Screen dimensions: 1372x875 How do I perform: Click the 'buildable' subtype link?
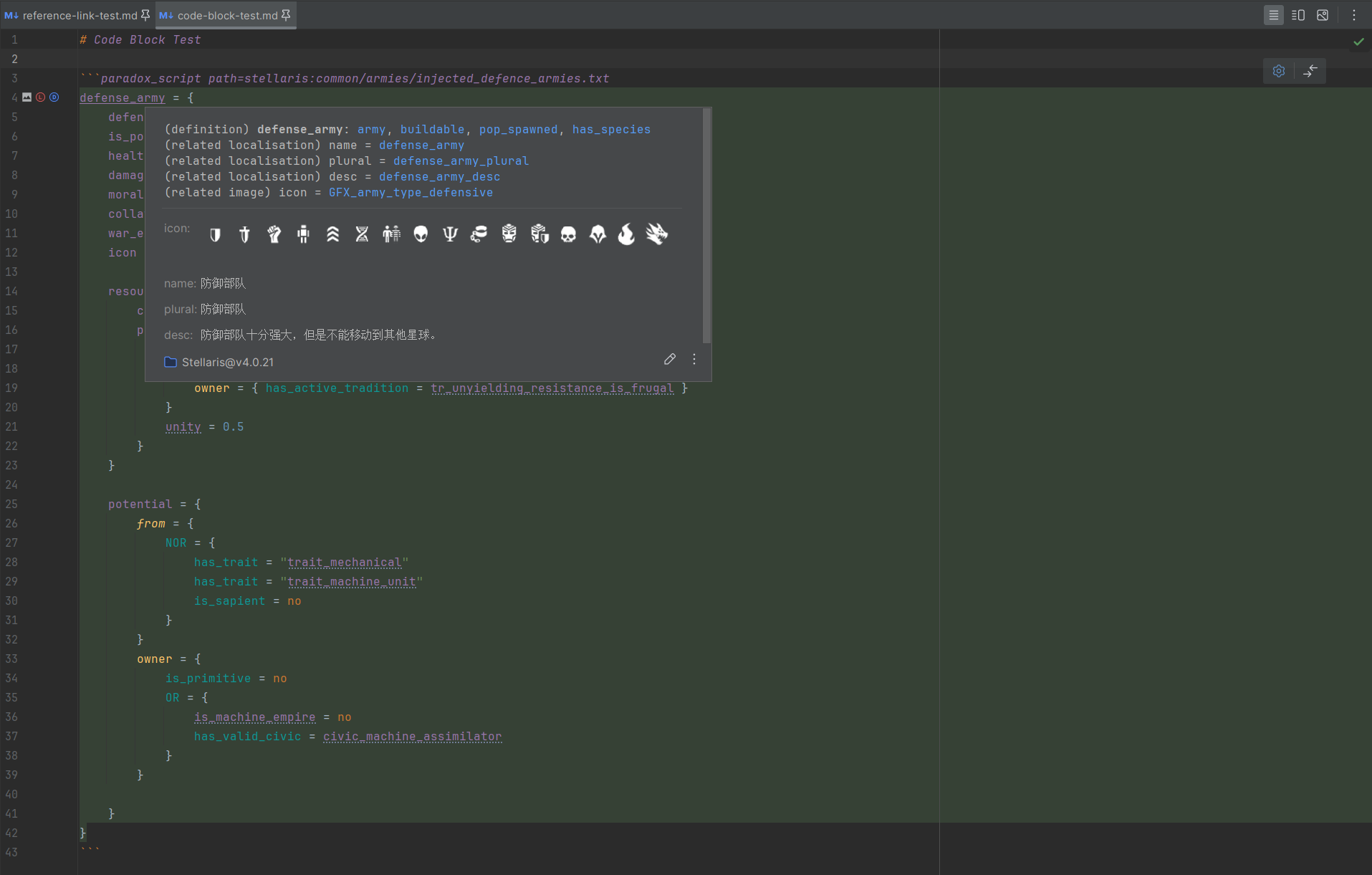432,130
